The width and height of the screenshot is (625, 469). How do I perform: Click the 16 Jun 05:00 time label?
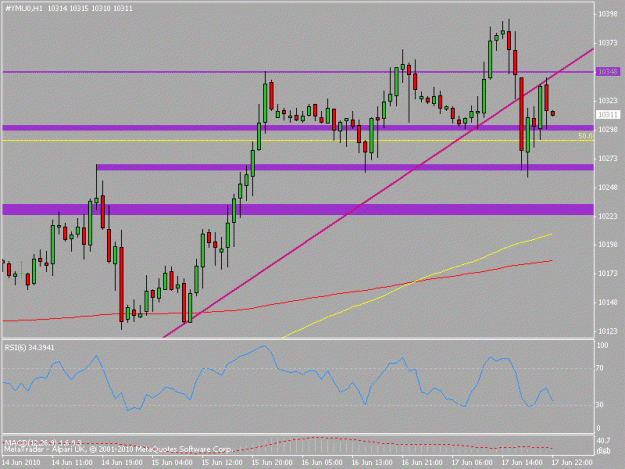(322, 463)
